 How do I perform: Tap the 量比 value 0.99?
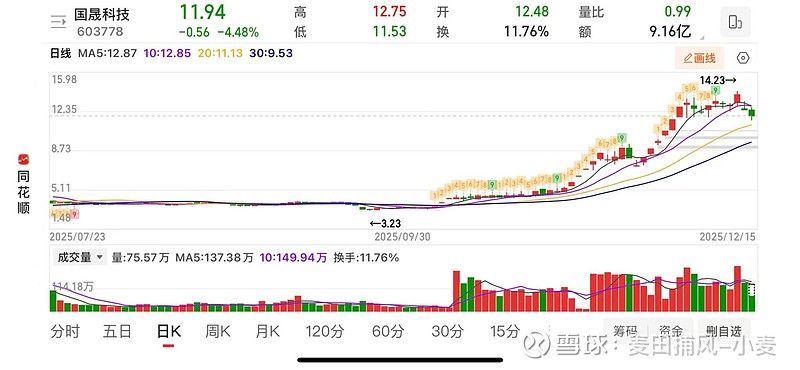pyautogui.click(x=678, y=11)
